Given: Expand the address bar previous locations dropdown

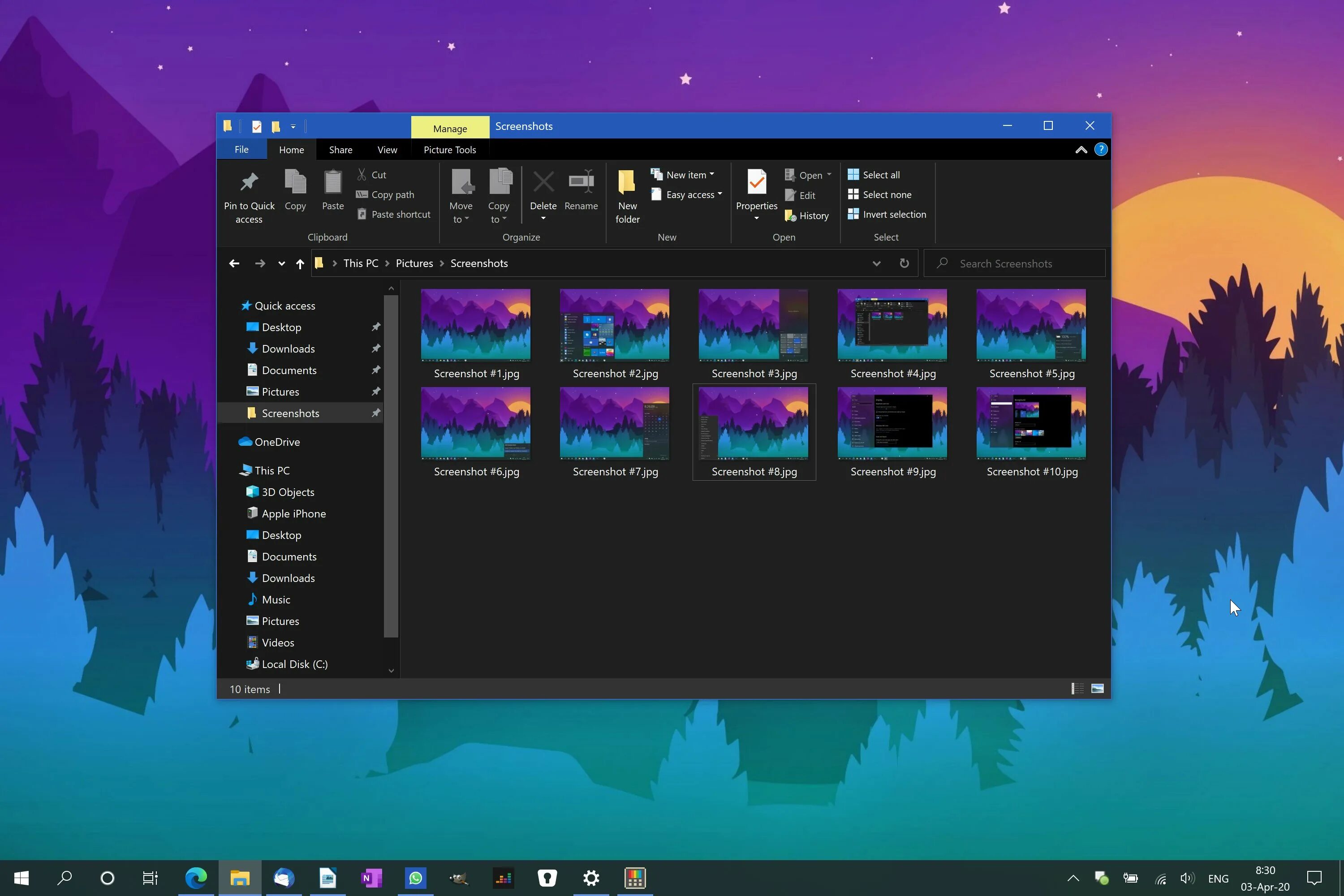Looking at the screenshot, I should [x=877, y=263].
